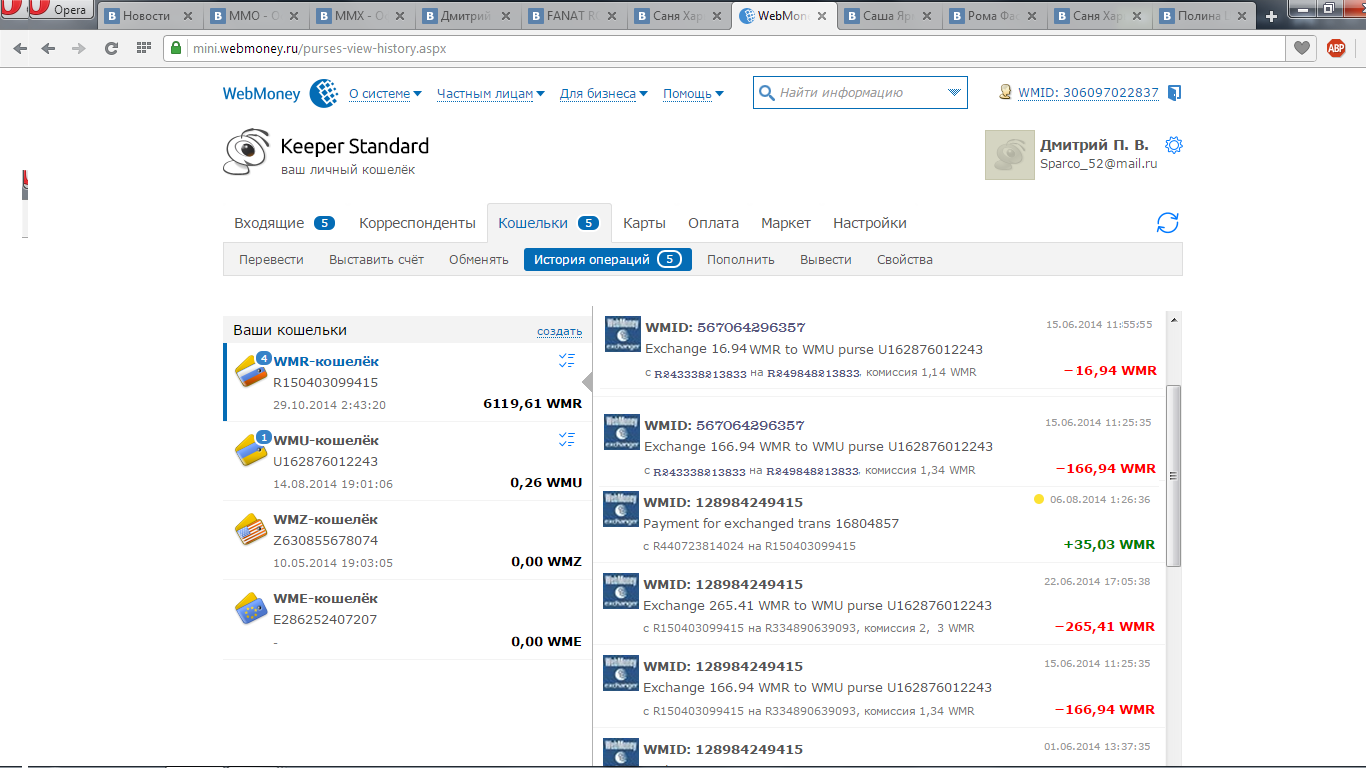This screenshot has height=768, width=1366.
Task: Expand the 'О системе' dropdown menu
Action: tap(385, 94)
